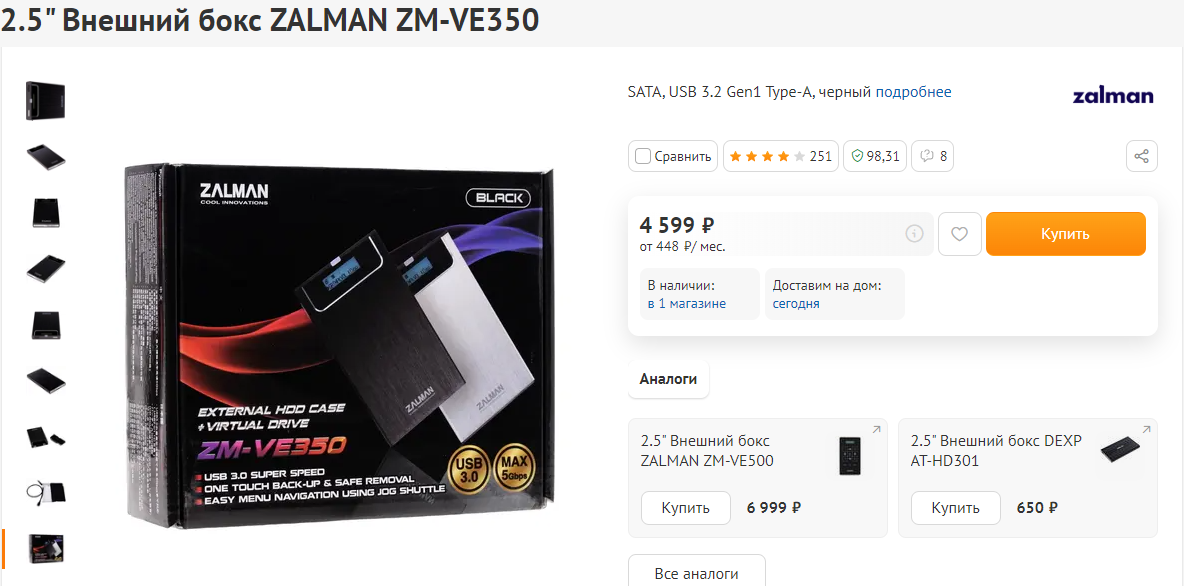Click the сегодня delivery link
The image size is (1184, 586).
[x=796, y=304]
